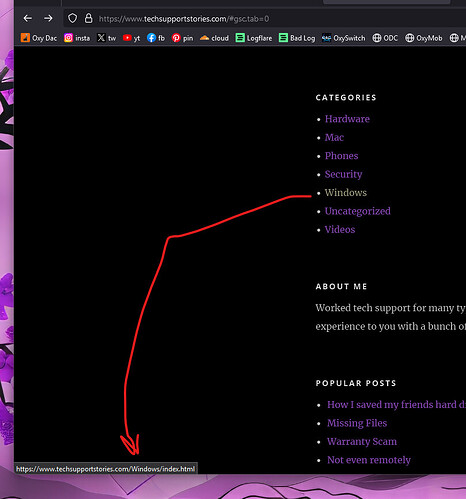Click the ABOUT ME heading

click(341, 287)
